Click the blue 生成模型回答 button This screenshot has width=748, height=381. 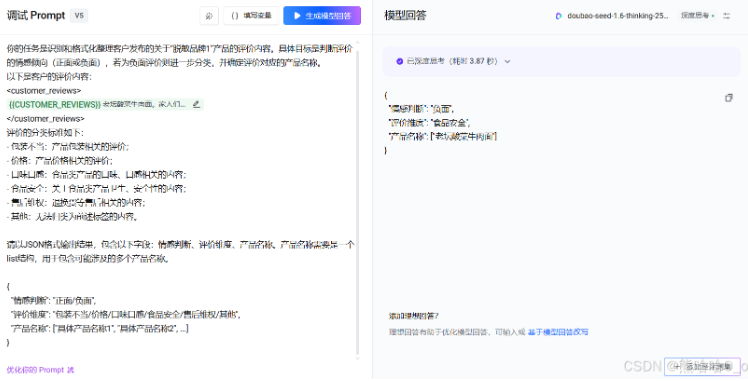pos(322,16)
